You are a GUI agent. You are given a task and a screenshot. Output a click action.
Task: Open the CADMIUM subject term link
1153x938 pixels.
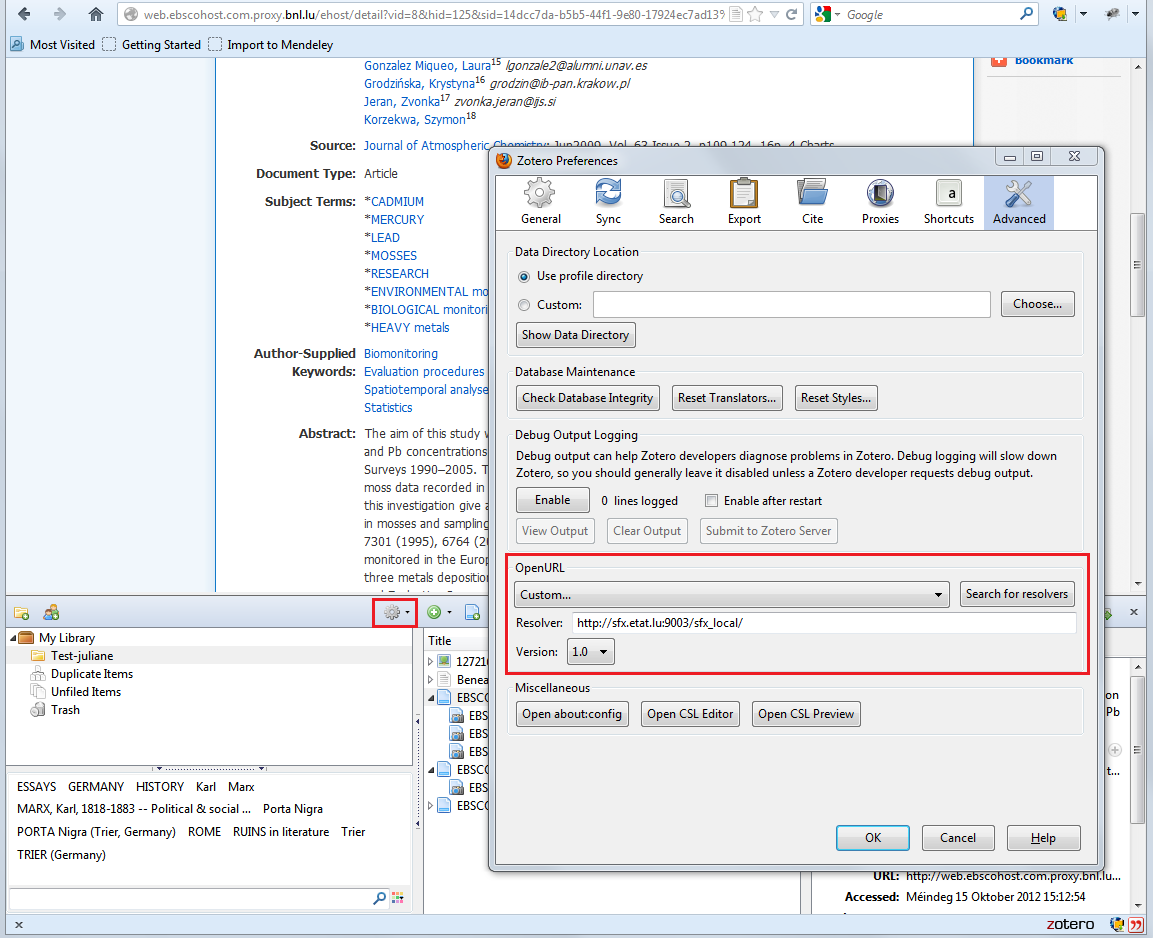[397, 201]
